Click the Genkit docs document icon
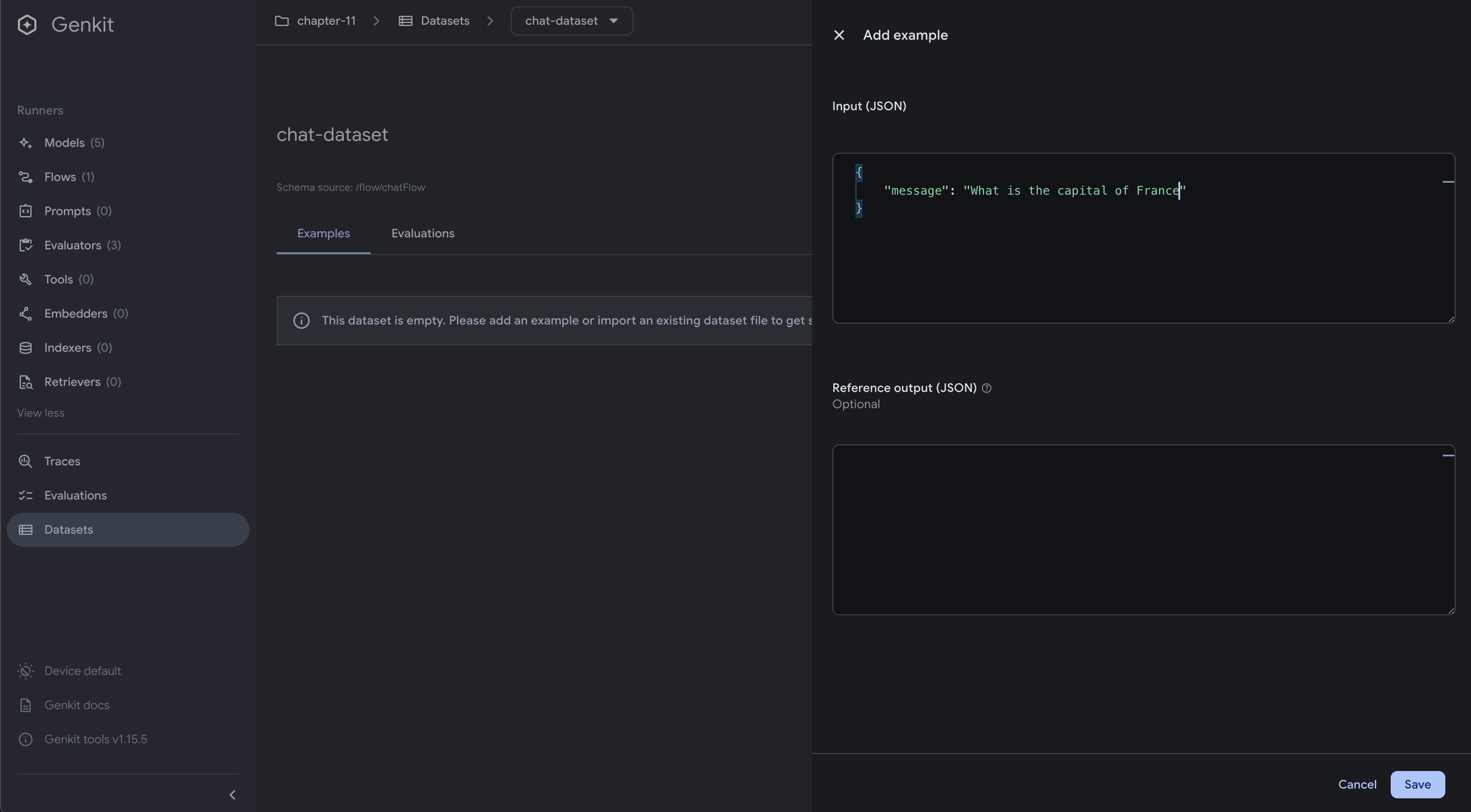The image size is (1471, 812). [x=25, y=705]
